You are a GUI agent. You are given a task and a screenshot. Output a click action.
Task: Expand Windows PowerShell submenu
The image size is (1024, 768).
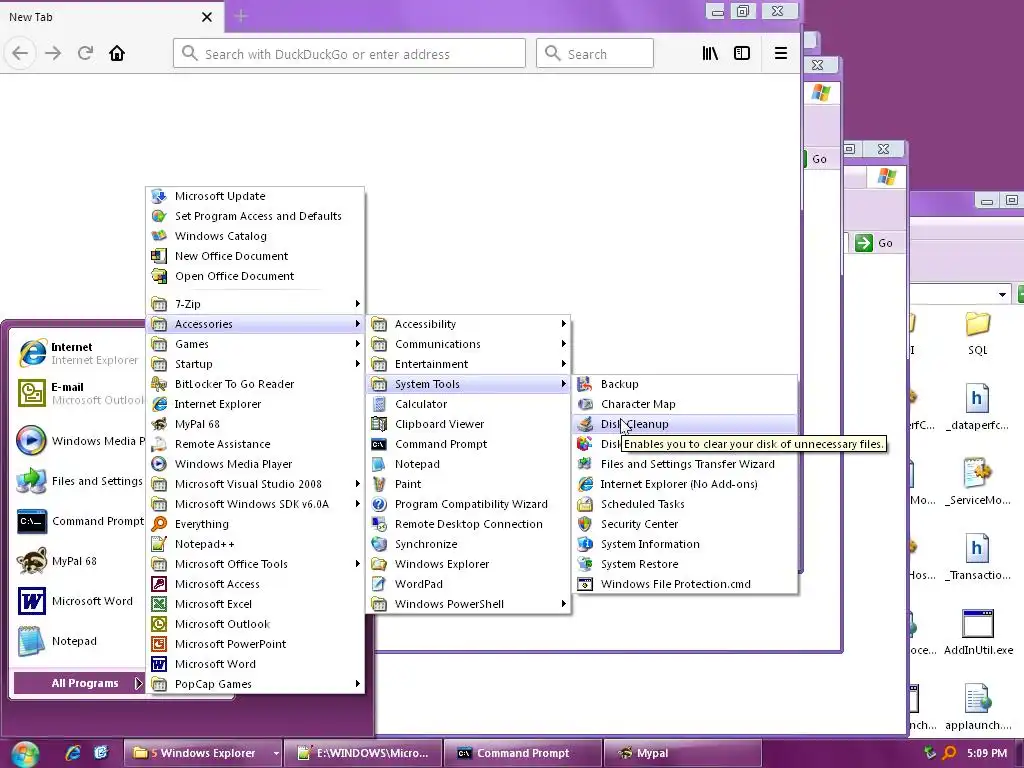pos(468,604)
